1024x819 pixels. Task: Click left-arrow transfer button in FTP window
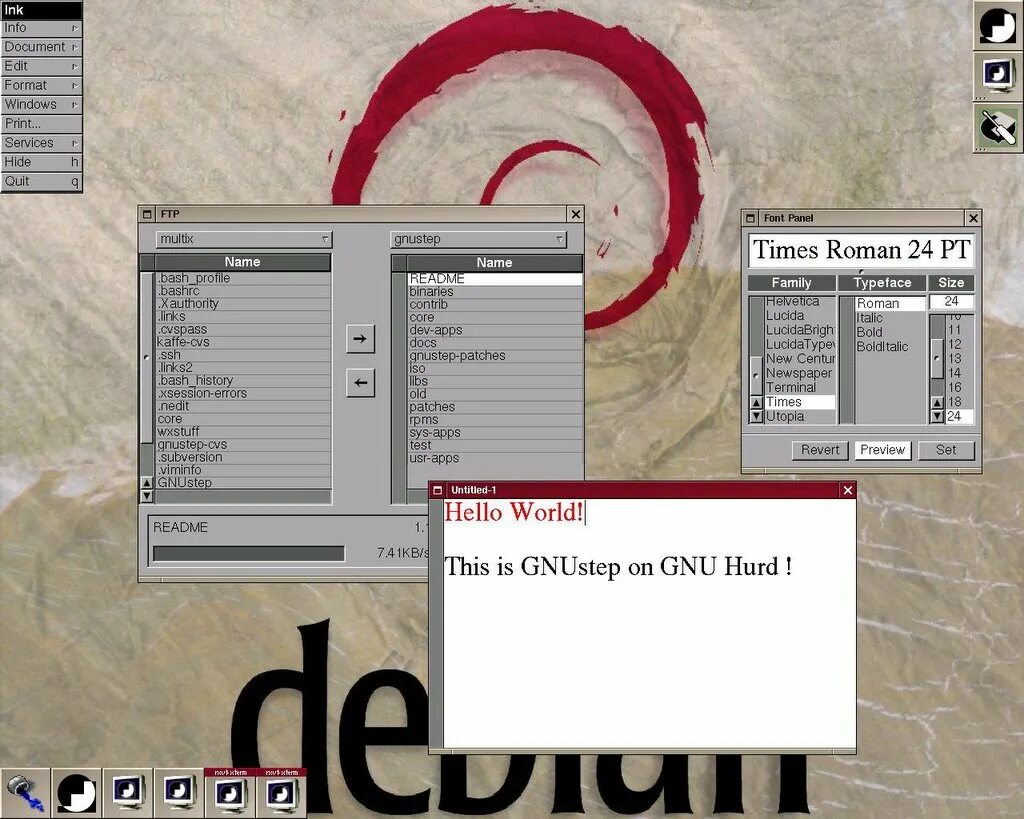pyautogui.click(x=360, y=383)
